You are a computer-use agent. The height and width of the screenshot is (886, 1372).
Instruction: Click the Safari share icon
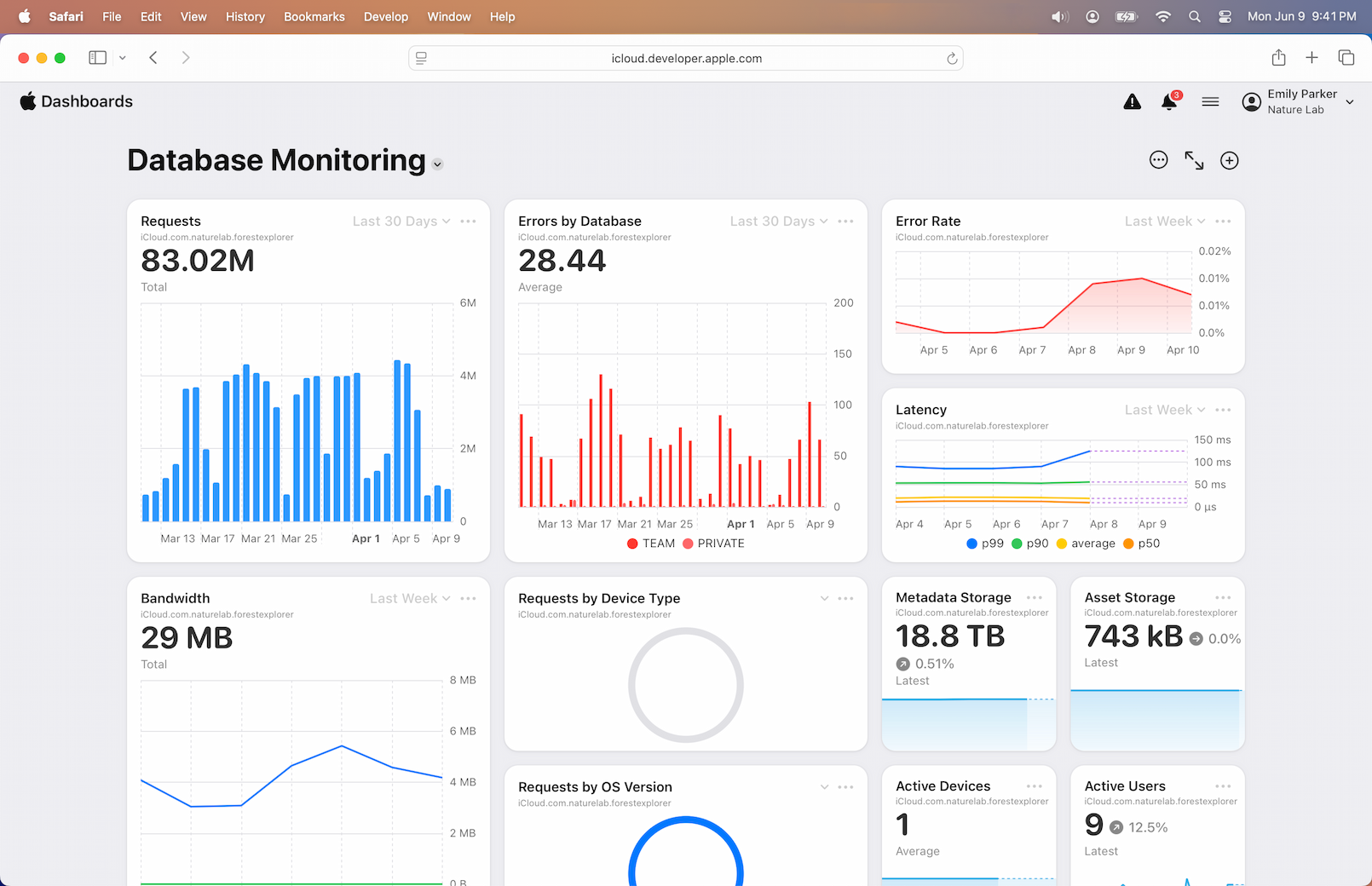pyautogui.click(x=1278, y=58)
